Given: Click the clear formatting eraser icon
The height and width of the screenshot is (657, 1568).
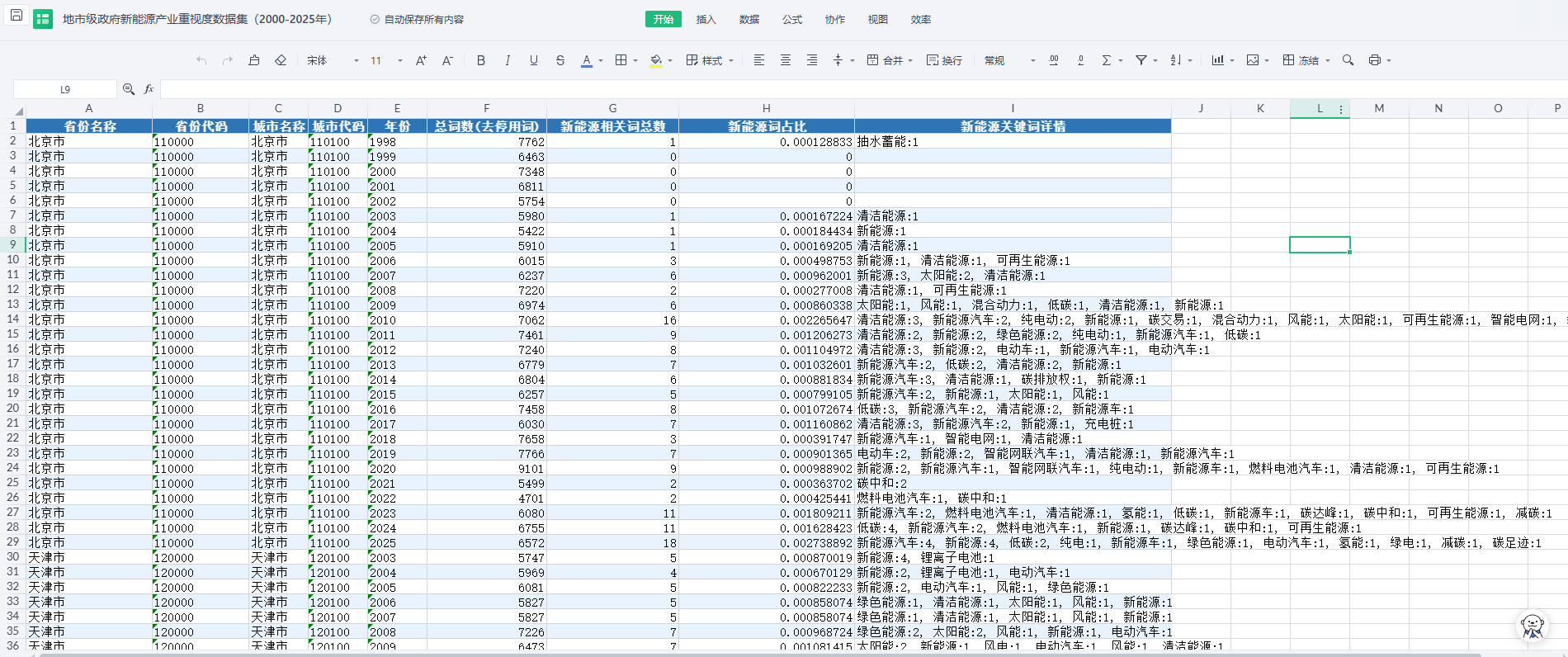Looking at the screenshot, I should (281, 60).
